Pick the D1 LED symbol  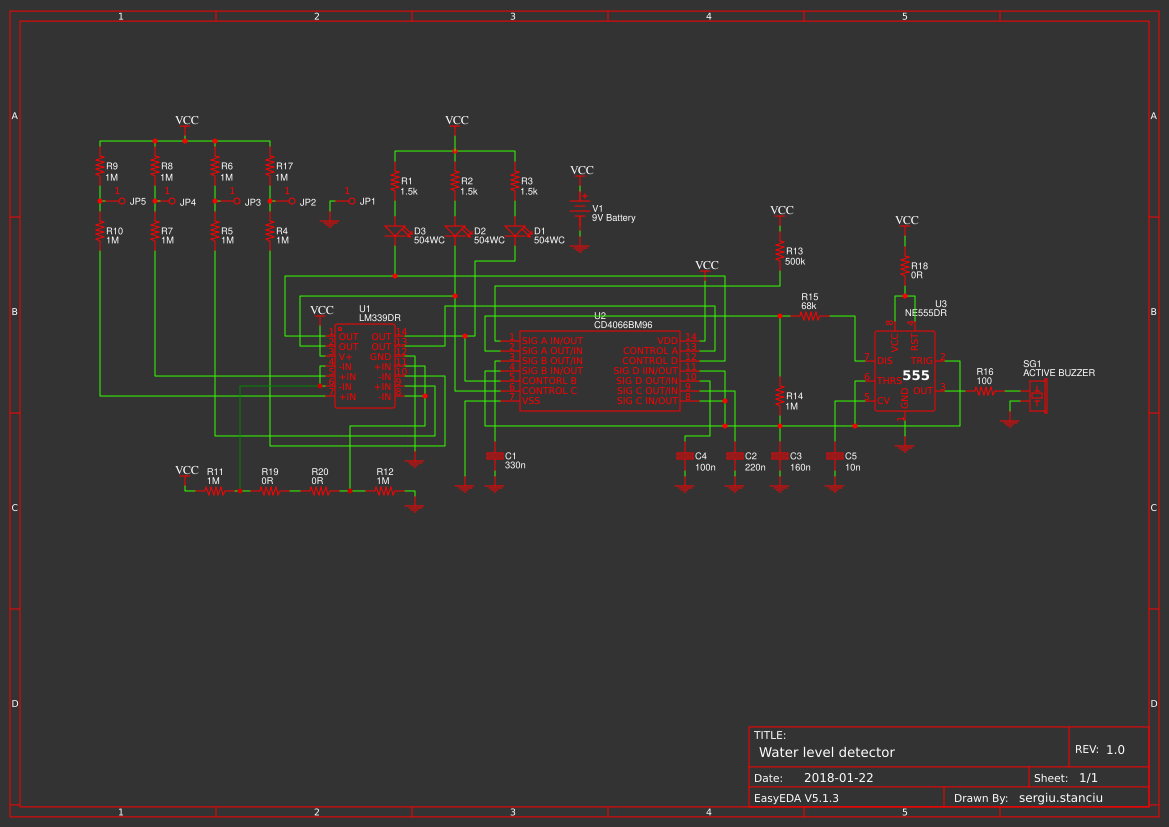coord(516,232)
